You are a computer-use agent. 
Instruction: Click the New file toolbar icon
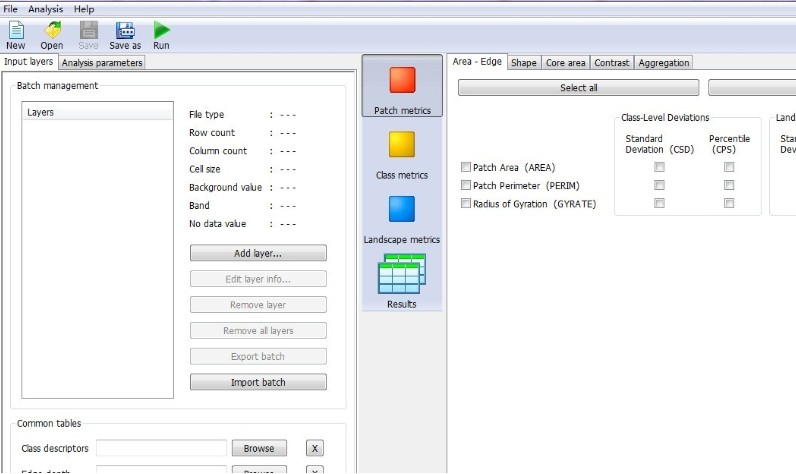point(16,30)
